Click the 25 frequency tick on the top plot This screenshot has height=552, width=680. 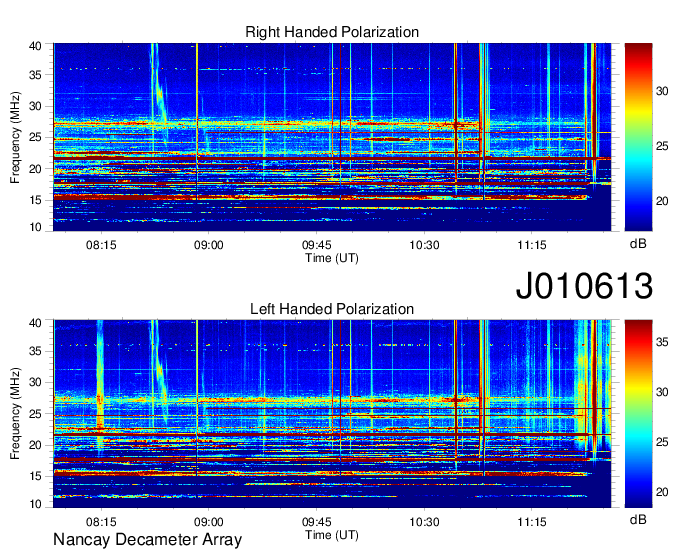coord(35,137)
